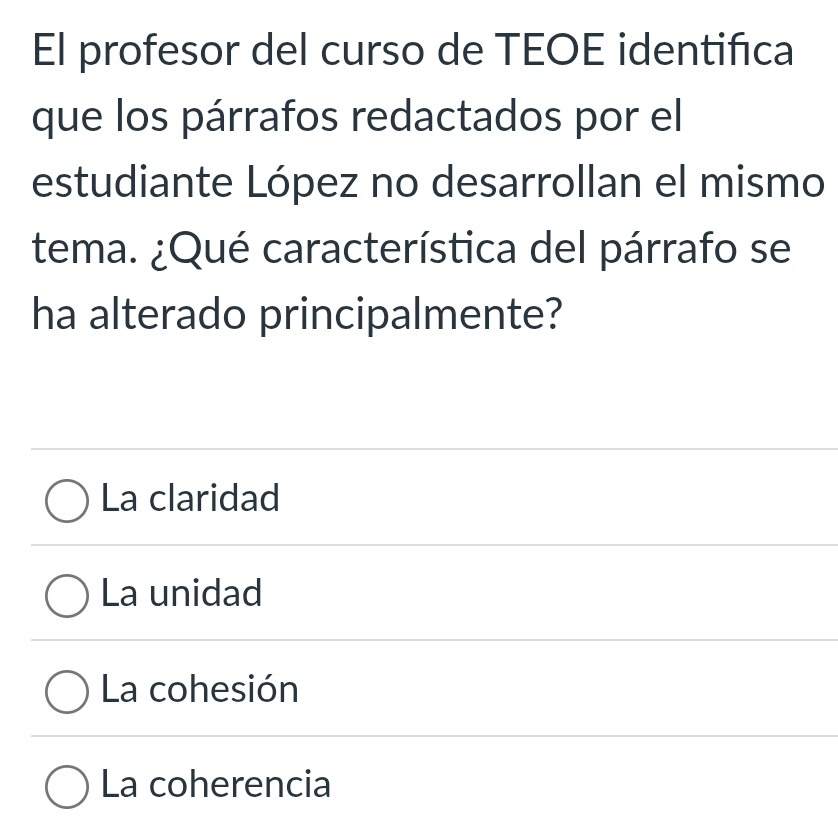Click the word 'párrafos' in the question
This screenshot has height=829, width=838.
[260, 118]
